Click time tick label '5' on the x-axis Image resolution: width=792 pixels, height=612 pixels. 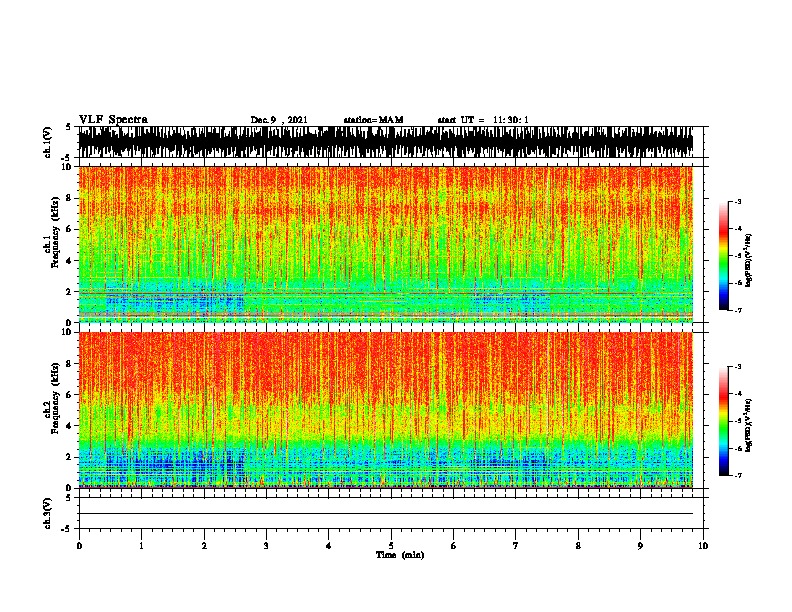391,545
